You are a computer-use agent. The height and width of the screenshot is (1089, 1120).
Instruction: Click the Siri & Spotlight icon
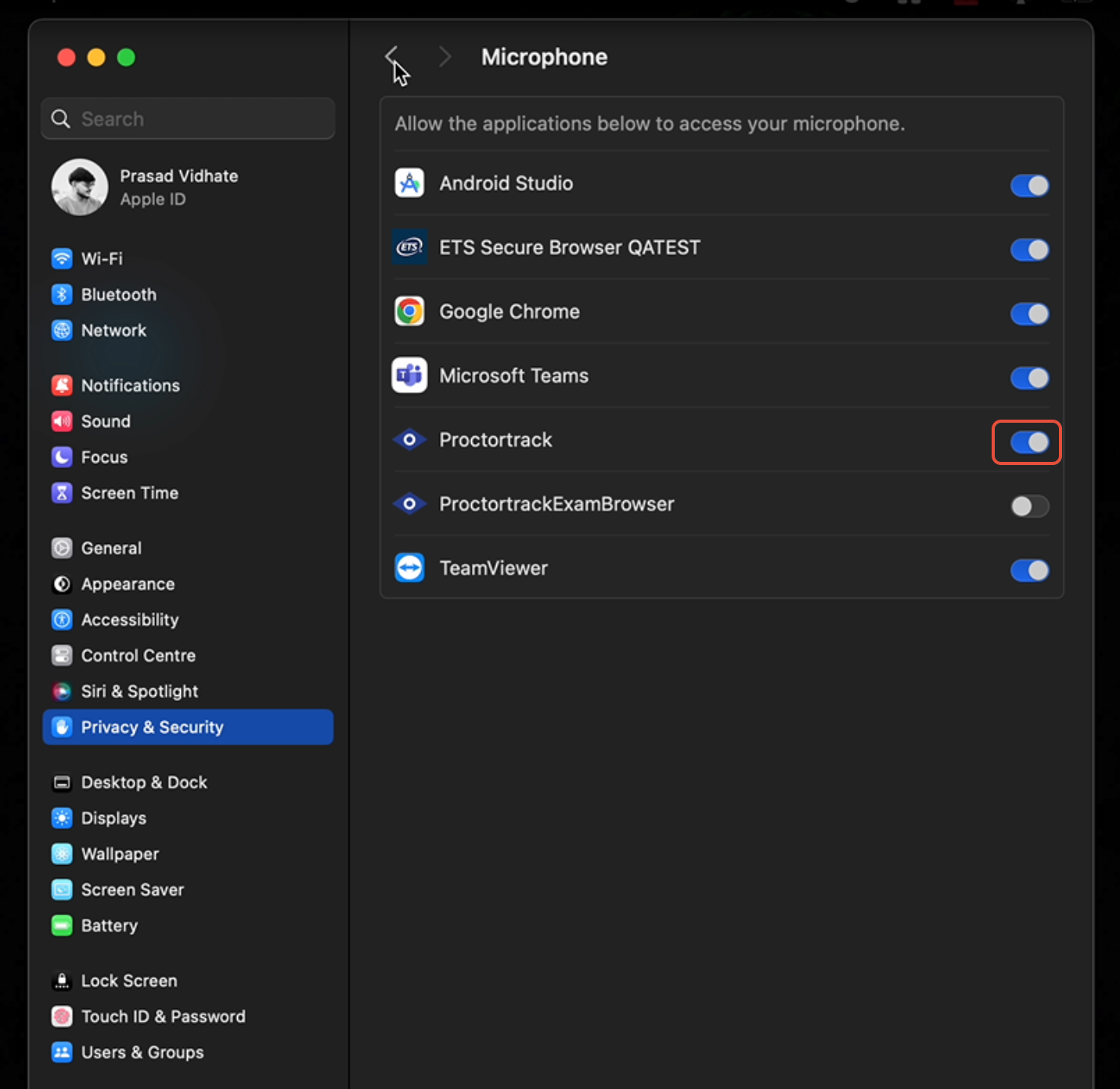tap(62, 691)
